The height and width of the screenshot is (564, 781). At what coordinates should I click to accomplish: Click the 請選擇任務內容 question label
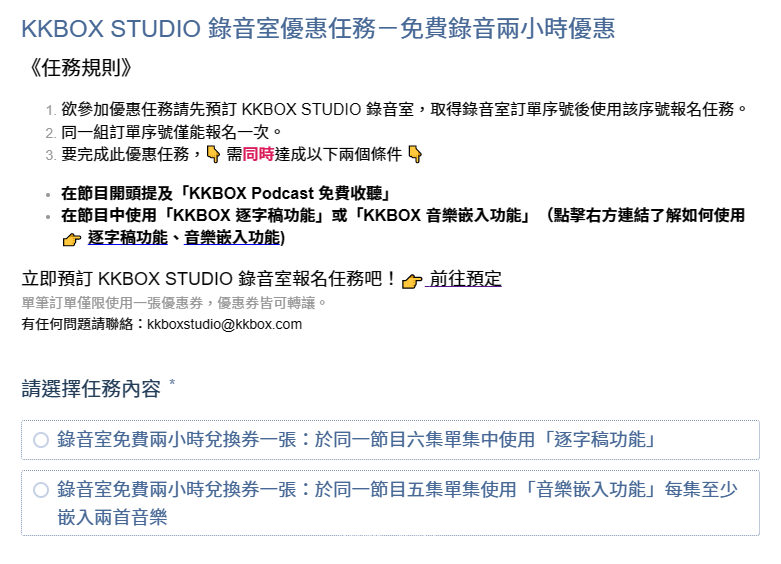tap(91, 389)
